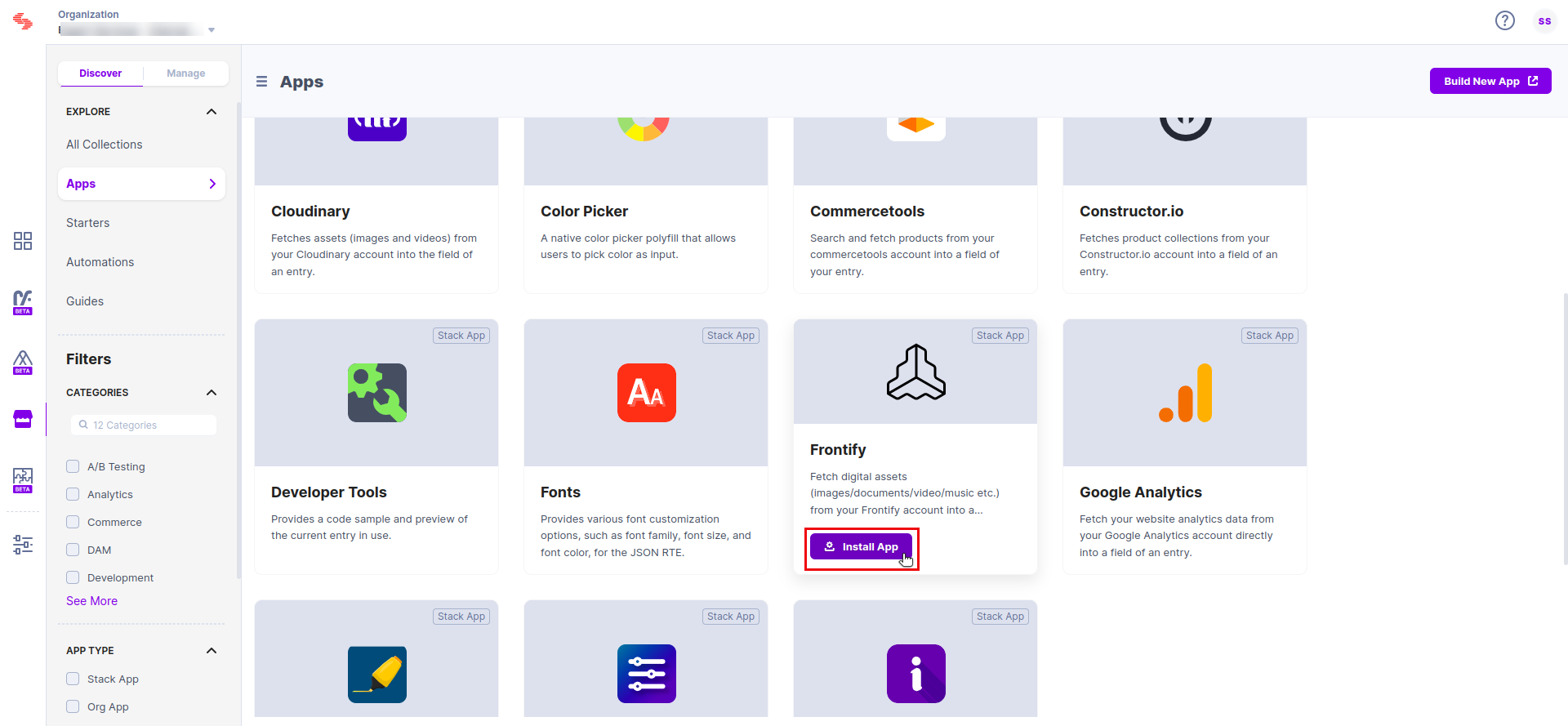The height and width of the screenshot is (726, 1568).
Task: Open the Fonts app title
Action: click(560, 492)
